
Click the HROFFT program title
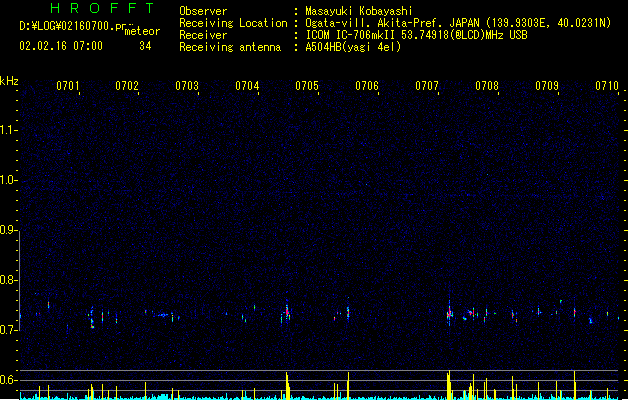point(102,8)
